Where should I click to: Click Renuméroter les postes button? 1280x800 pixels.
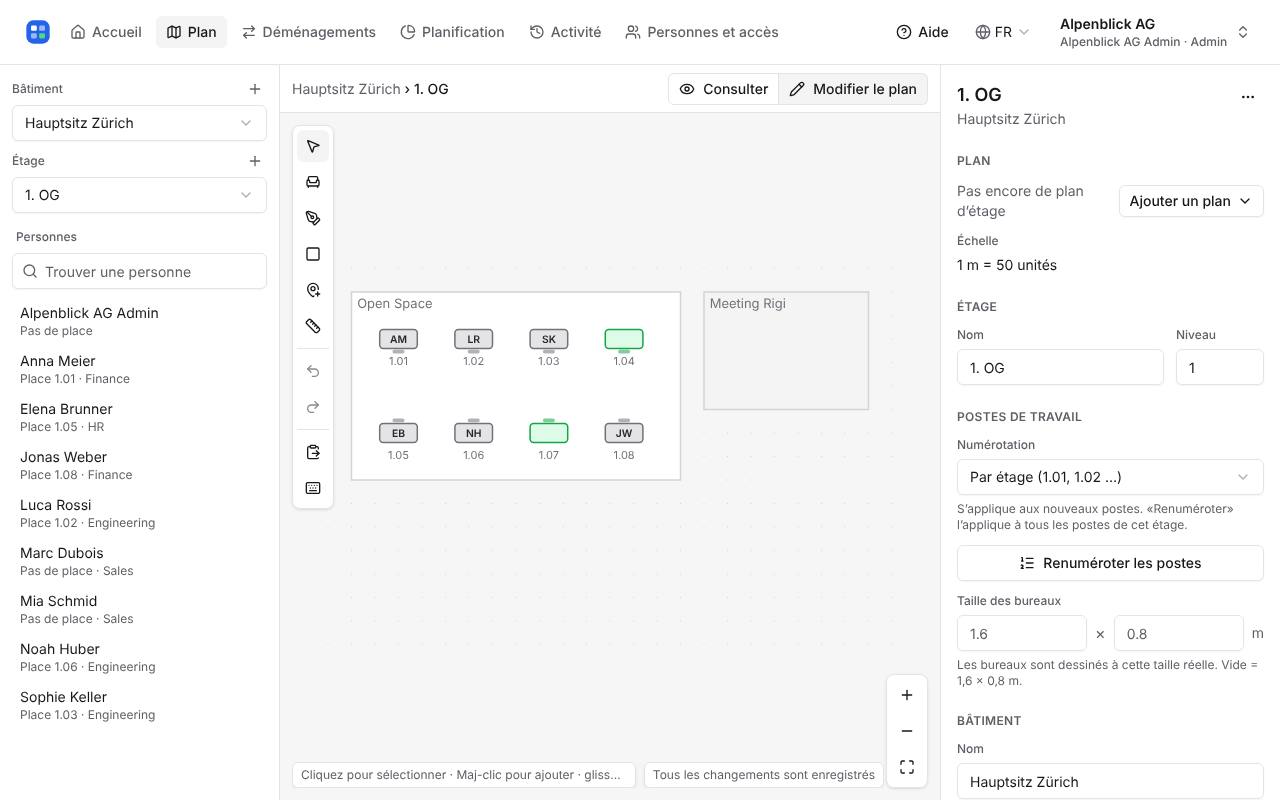coord(1110,563)
